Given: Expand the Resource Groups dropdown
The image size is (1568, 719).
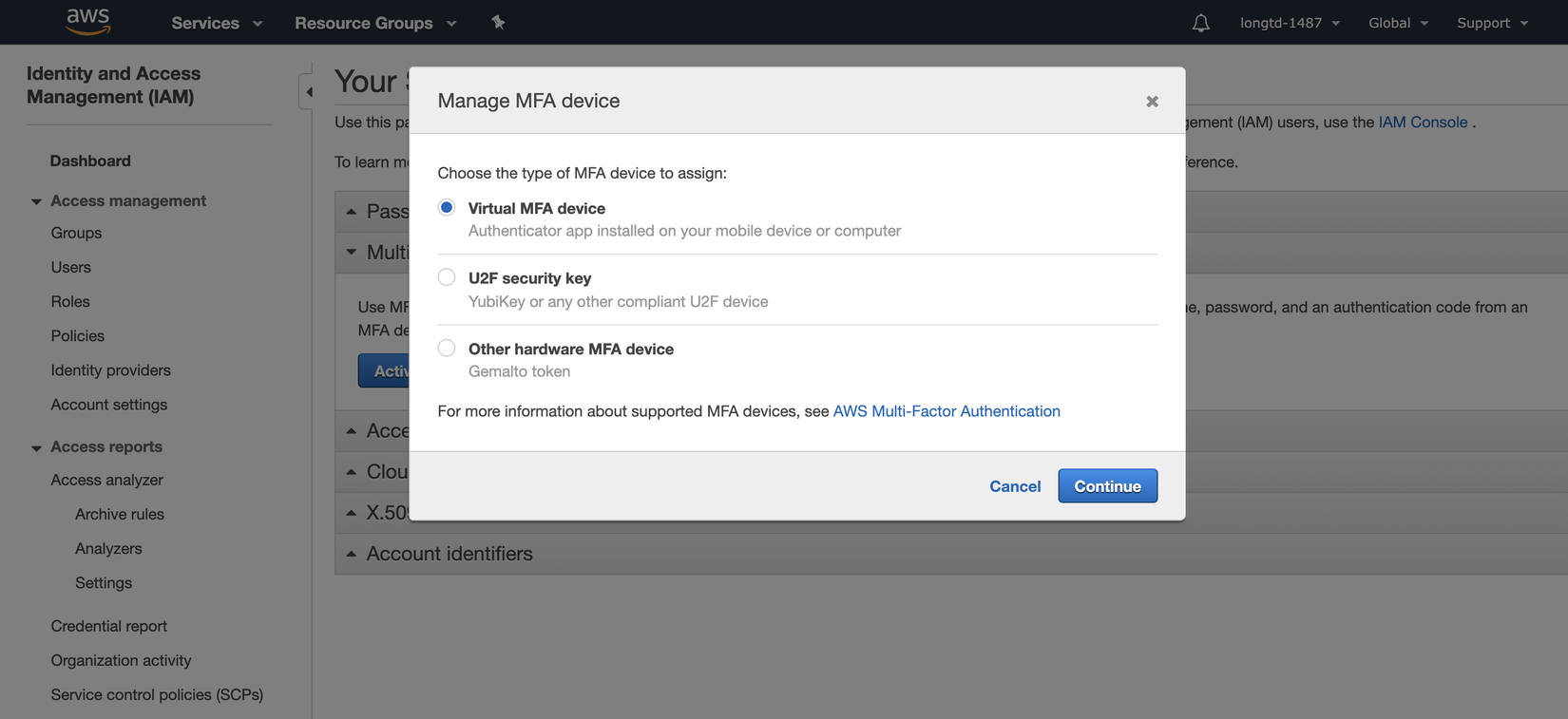Looking at the screenshot, I should coord(375,23).
